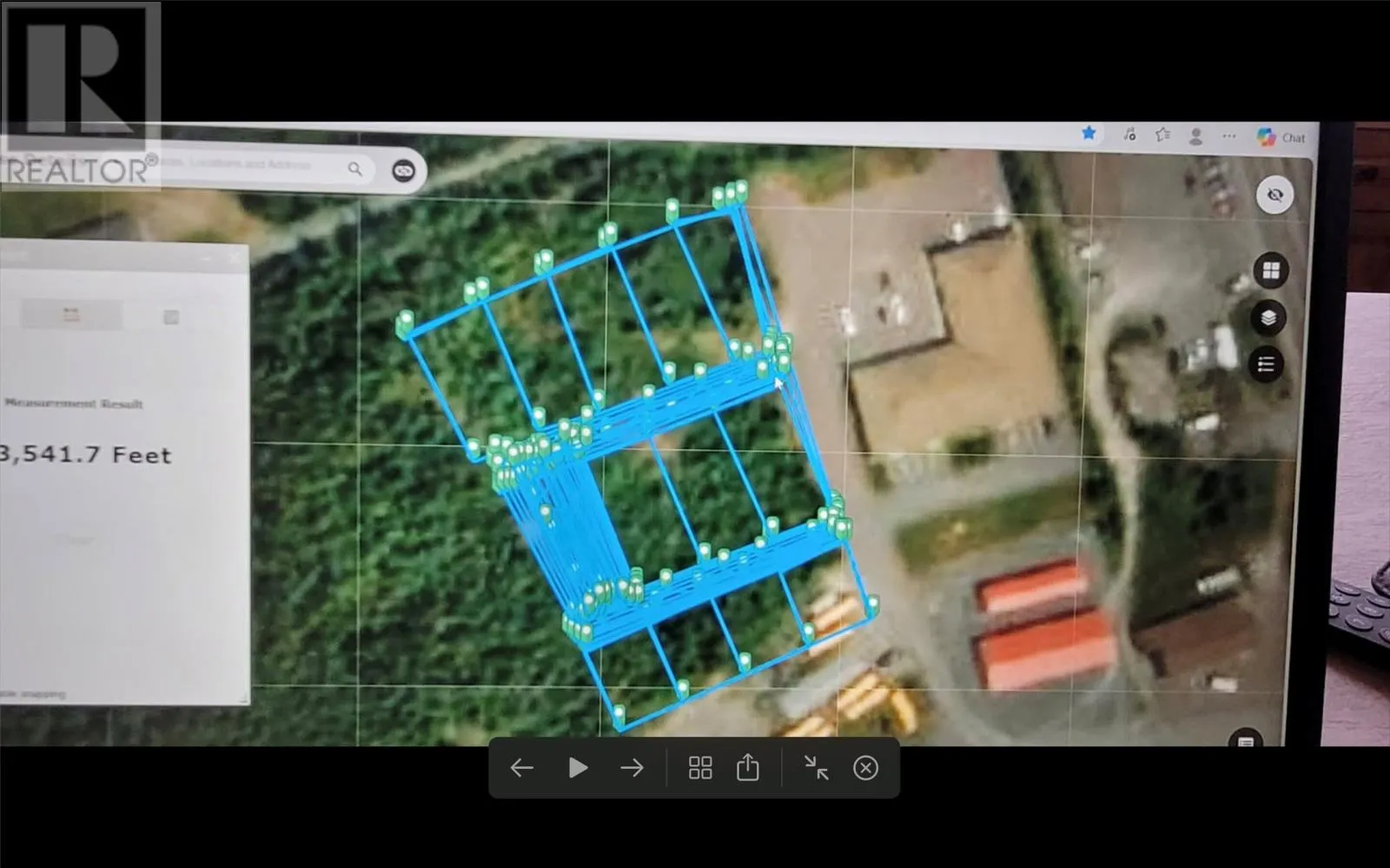This screenshot has width=1390, height=868.
Task: Click the round link icon beside search
Action: [x=403, y=171]
